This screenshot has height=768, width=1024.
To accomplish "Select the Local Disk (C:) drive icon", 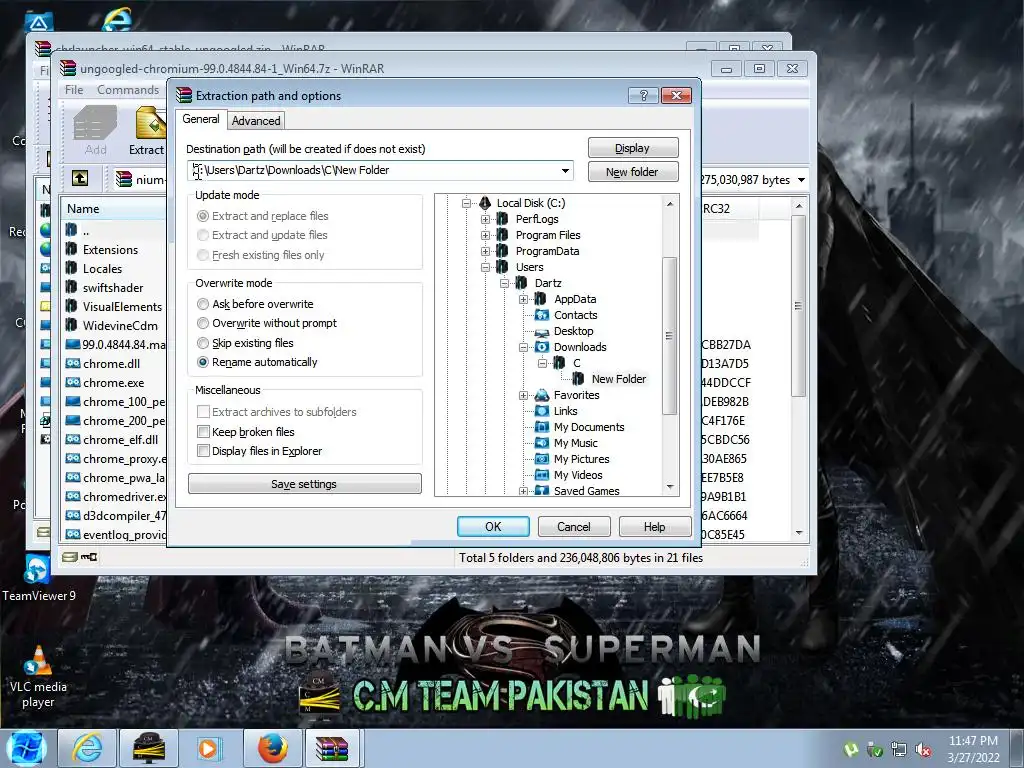I will point(485,203).
